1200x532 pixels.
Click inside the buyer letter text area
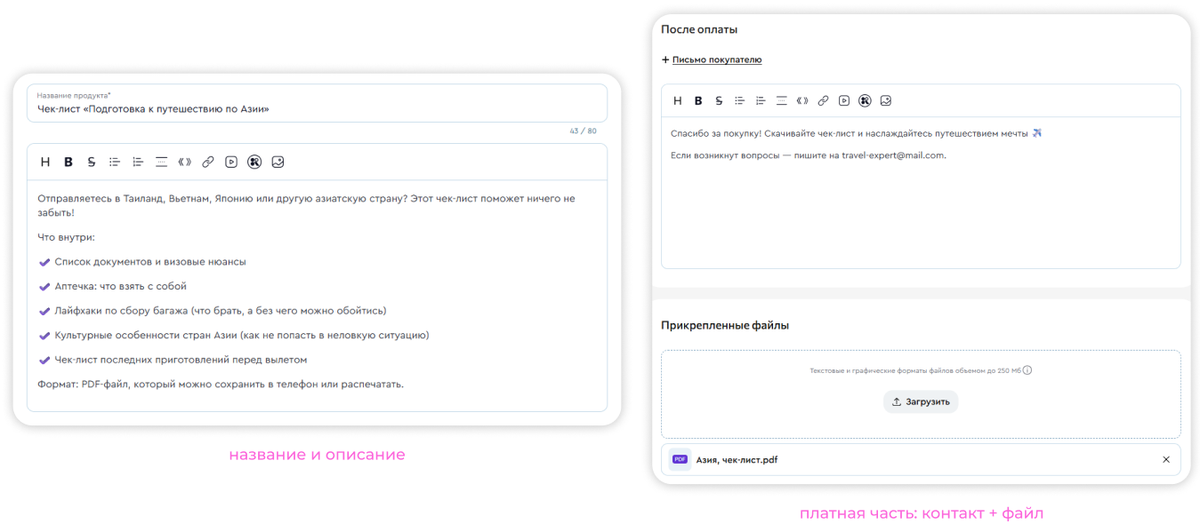pyautogui.click(x=921, y=192)
